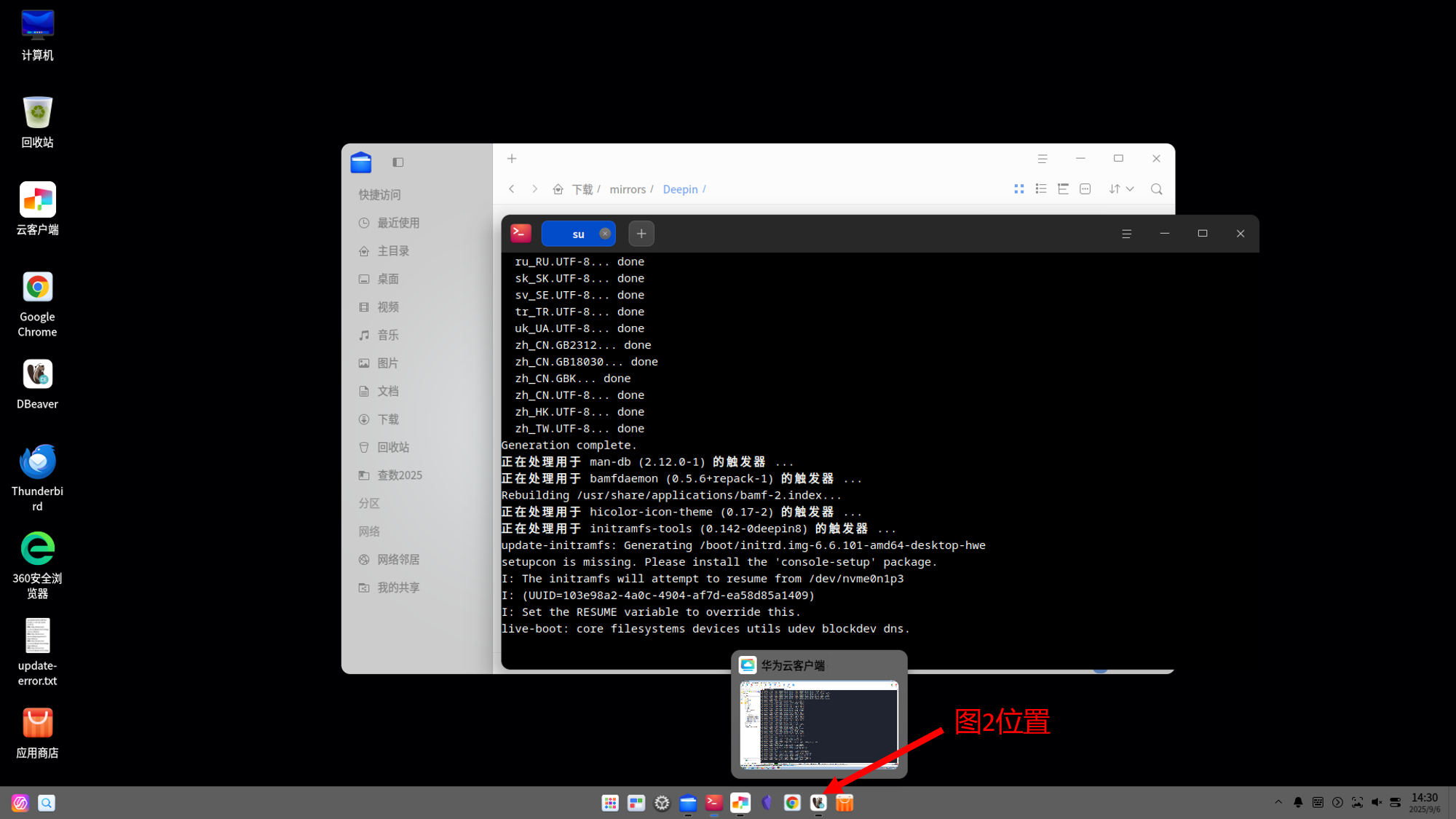This screenshot has height=819, width=1456.
Task: Switch file manager to tree view
Action: point(1063,189)
